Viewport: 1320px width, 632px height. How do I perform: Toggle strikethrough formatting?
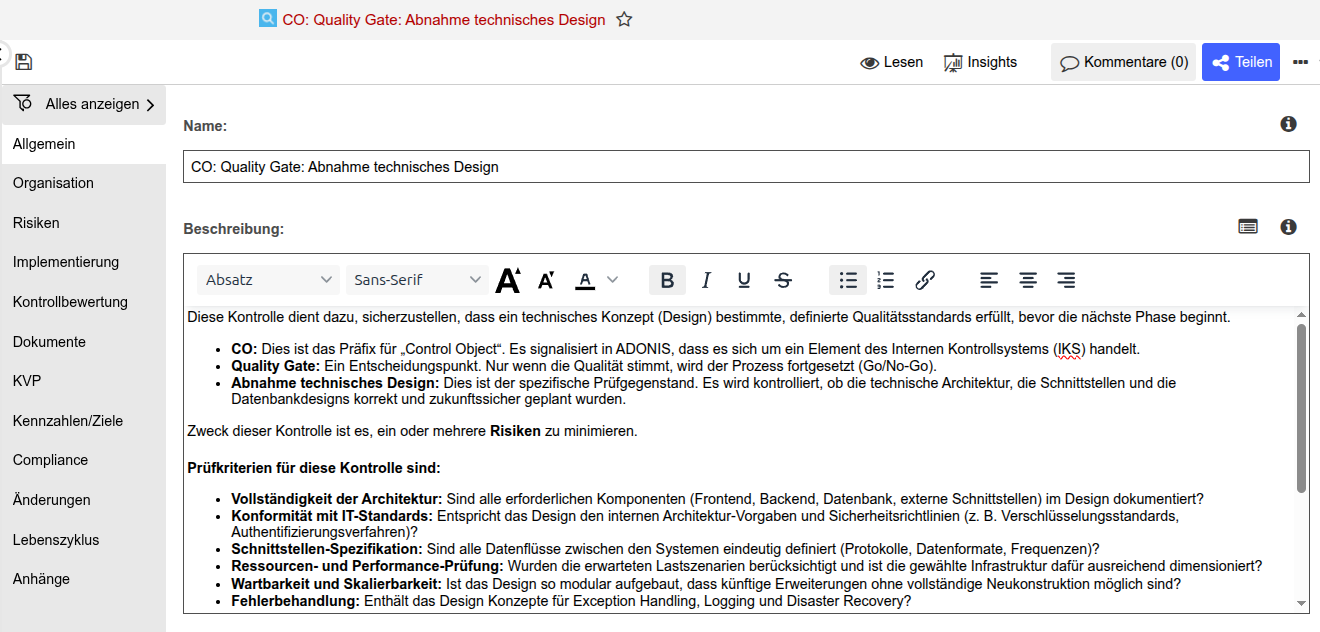pyautogui.click(x=783, y=280)
